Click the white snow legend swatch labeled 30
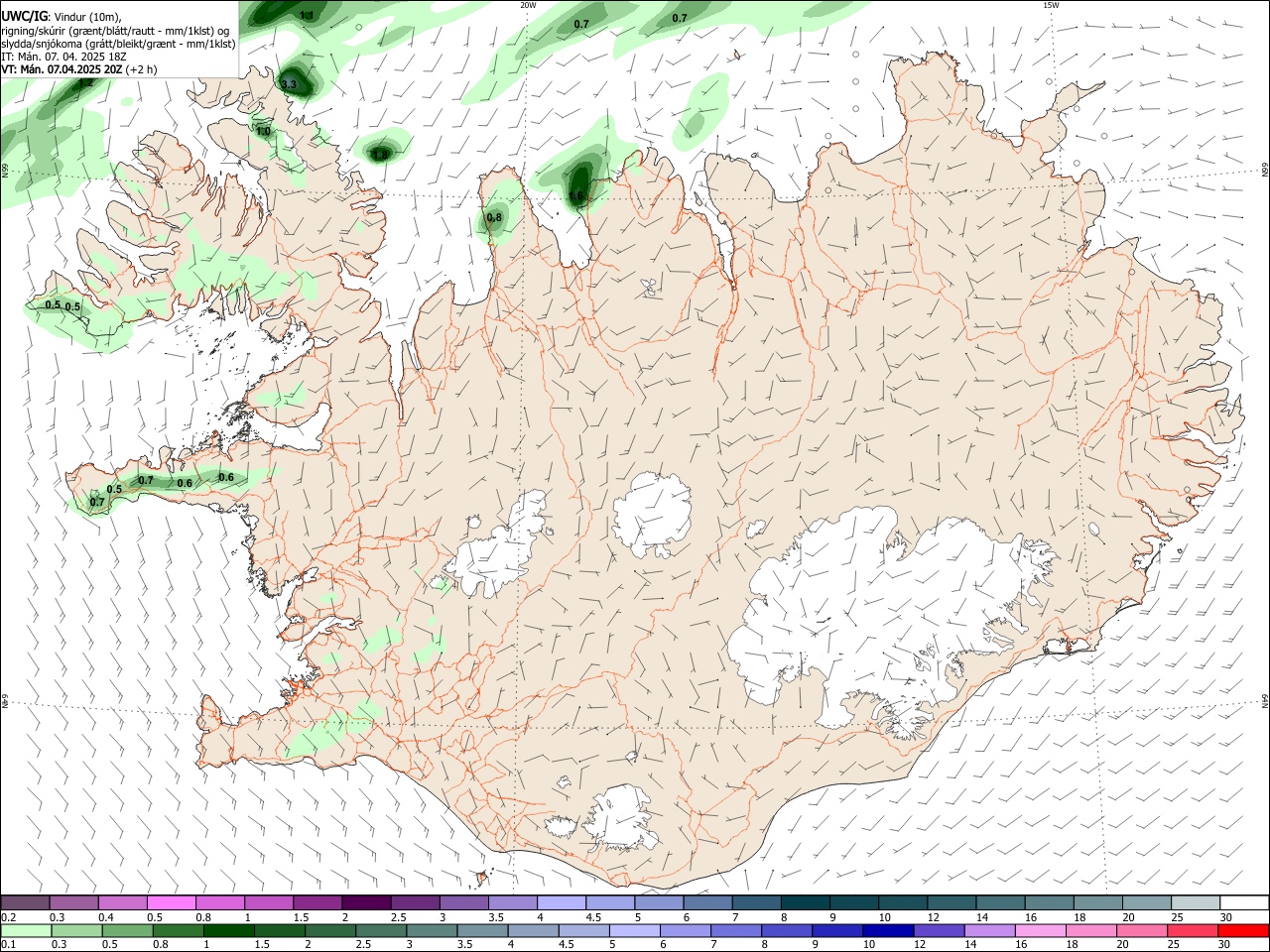Screen dimensions: 1270x952 click(x=1243, y=902)
